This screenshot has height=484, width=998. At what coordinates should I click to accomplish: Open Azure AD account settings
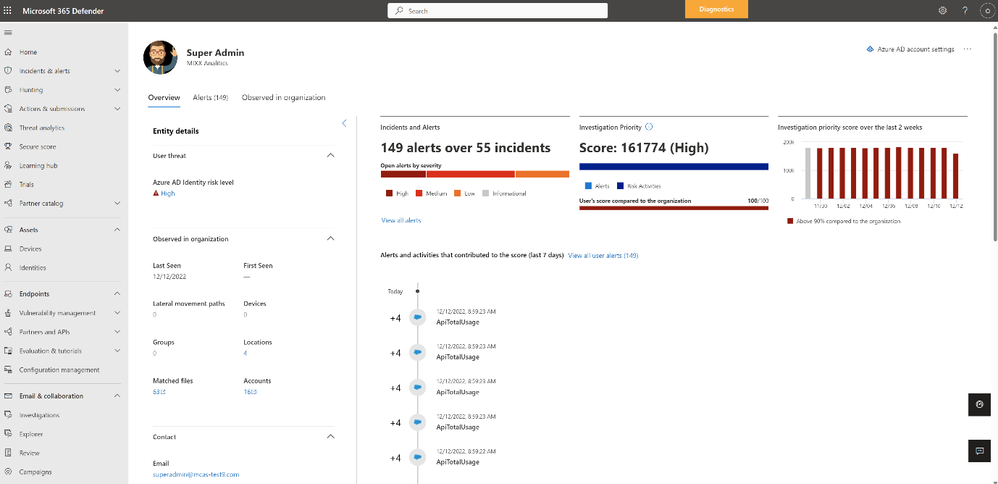(910, 49)
